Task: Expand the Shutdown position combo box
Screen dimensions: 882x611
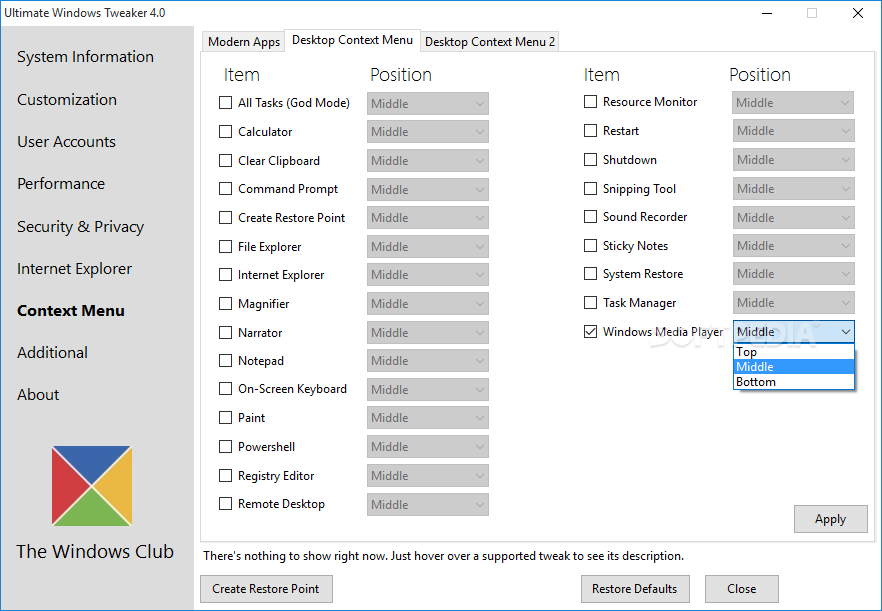Action: tap(793, 160)
